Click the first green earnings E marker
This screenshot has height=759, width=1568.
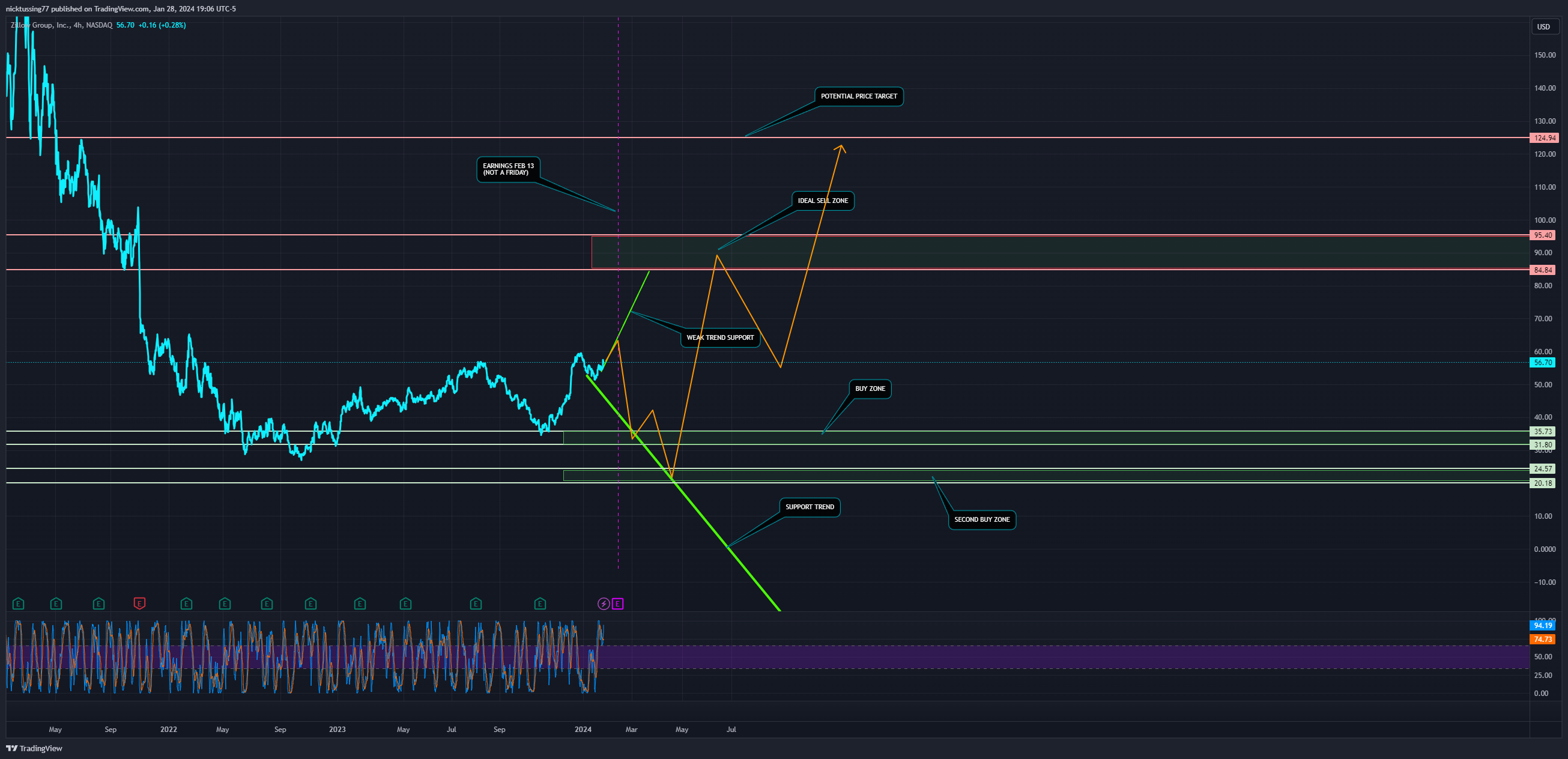[18, 604]
